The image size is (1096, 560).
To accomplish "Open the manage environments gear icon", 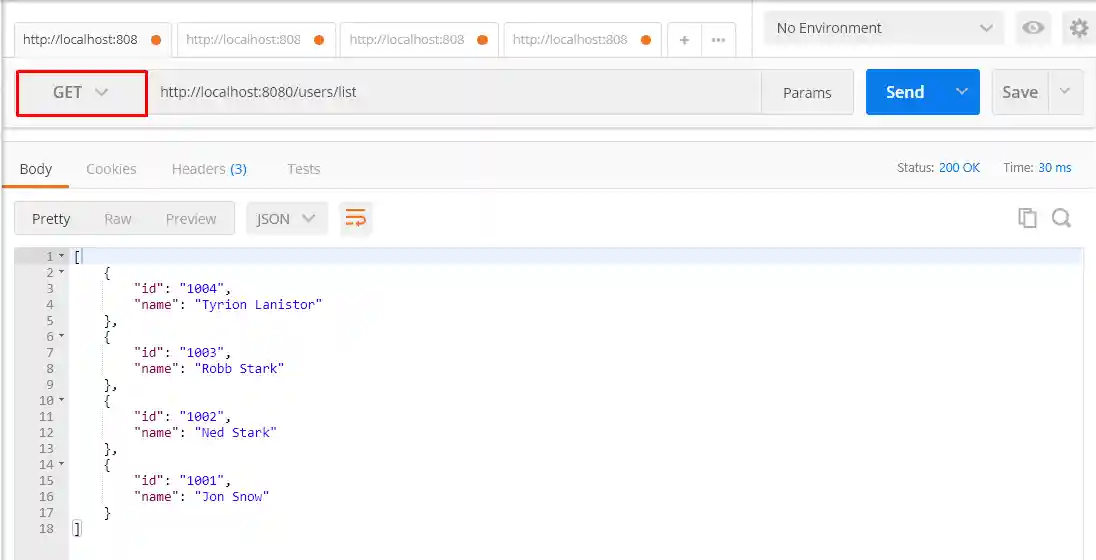I will pyautogui.click(x=1079, y=28).
